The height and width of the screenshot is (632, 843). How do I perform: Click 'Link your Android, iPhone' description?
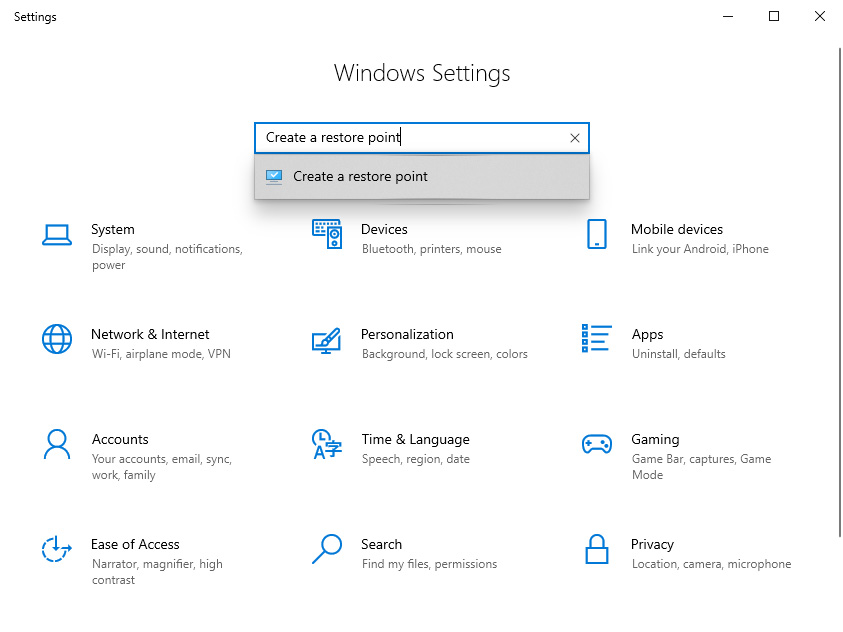(700, 249)
